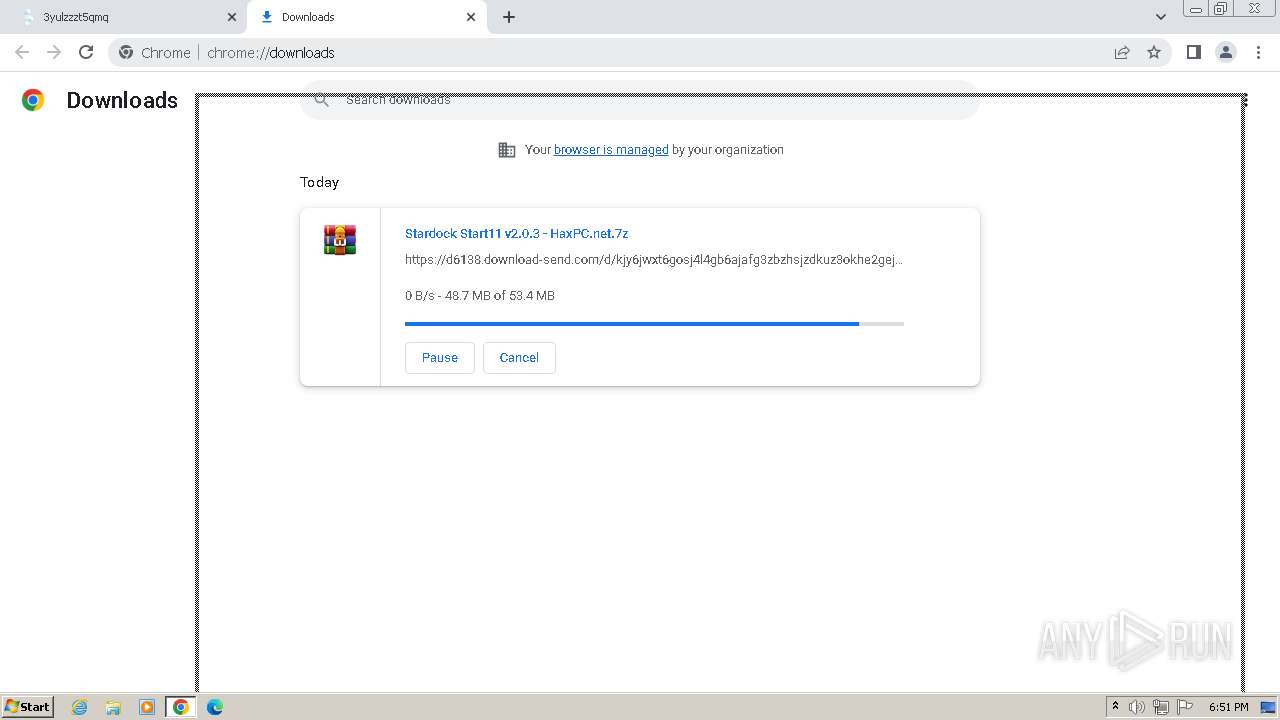Click the download-send.com source URL
The image size is (1280, 720).
click(x=654, y=260)
